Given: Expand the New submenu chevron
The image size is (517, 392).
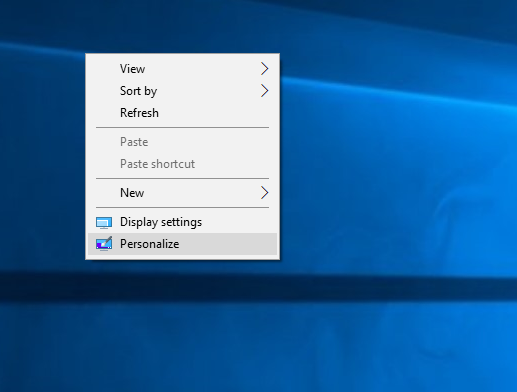Looking at the screenshot, I should click(x=264, y=193).
